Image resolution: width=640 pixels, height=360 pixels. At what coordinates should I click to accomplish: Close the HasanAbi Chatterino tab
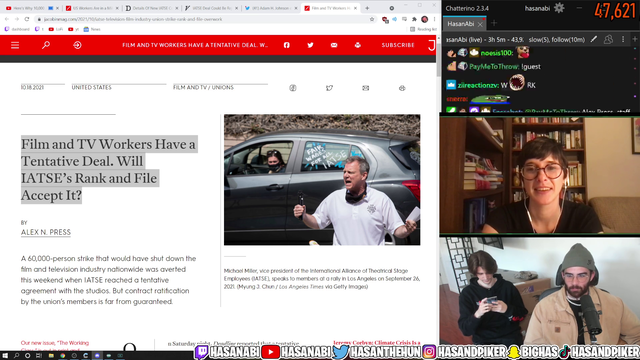click(x=480, y=24)
